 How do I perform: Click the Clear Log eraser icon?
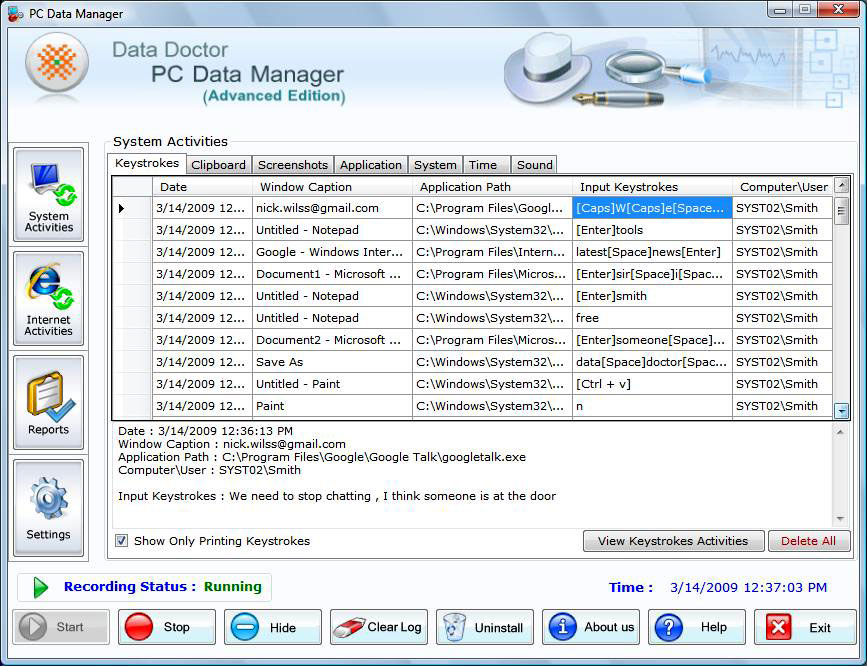351,627
